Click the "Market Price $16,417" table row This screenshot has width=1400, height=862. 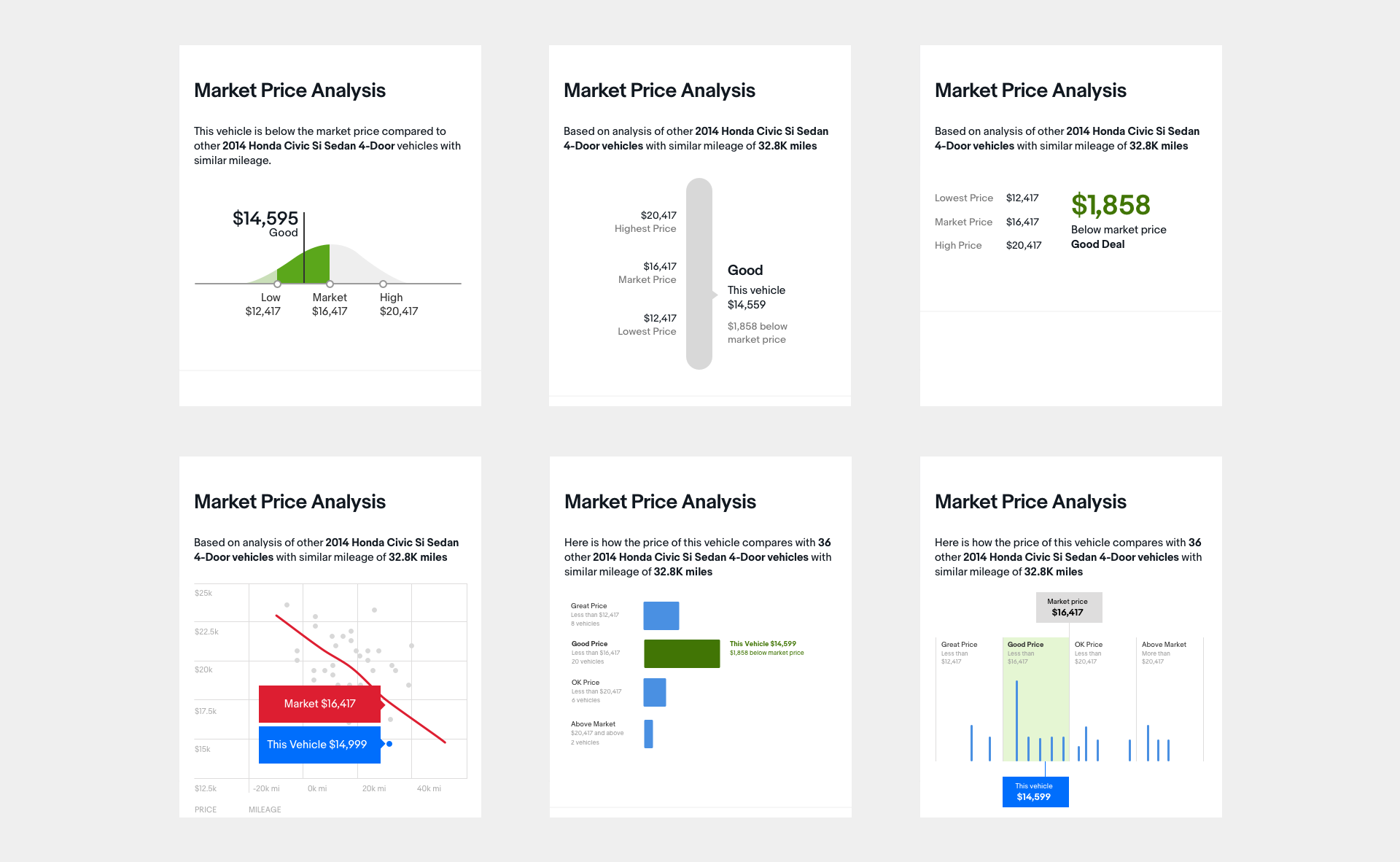pyautogui.click(x=987, y=222)
